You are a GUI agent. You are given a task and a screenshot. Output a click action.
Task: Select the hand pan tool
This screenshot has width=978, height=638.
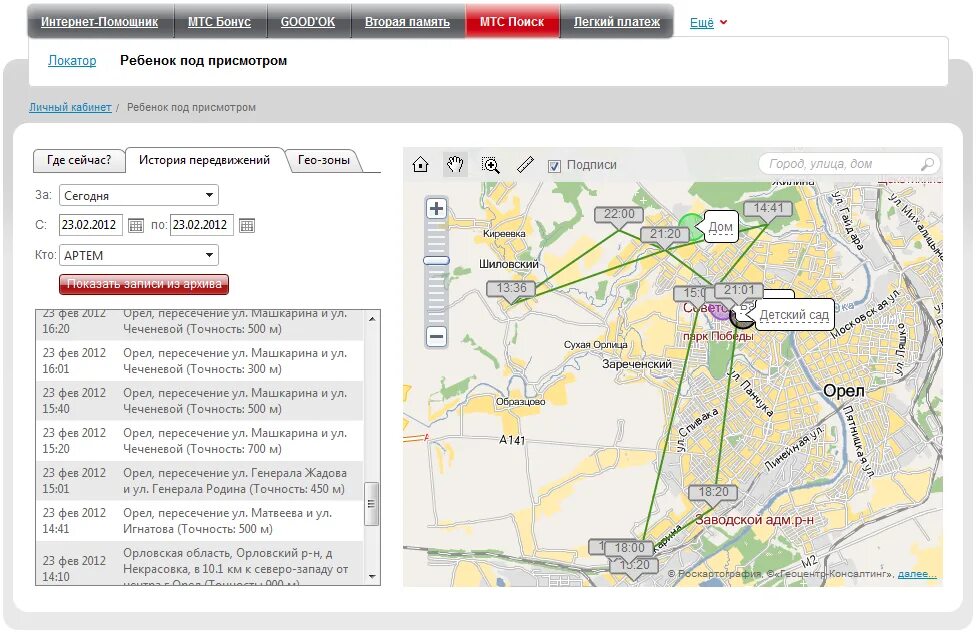(455, 165)
